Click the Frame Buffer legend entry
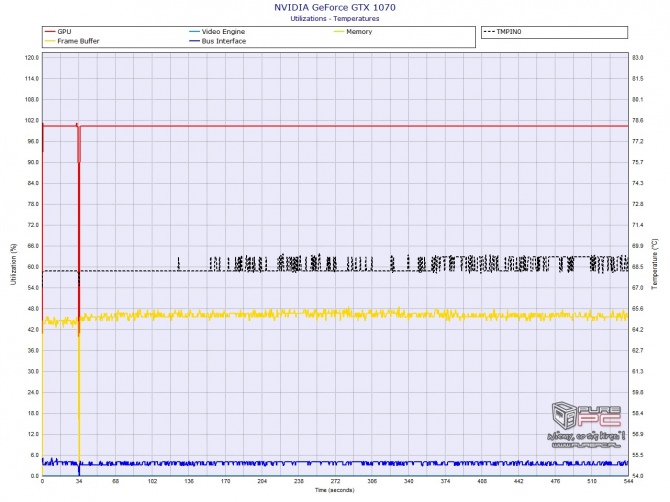This screenshot has height=502, width=670. coord(72,41)
